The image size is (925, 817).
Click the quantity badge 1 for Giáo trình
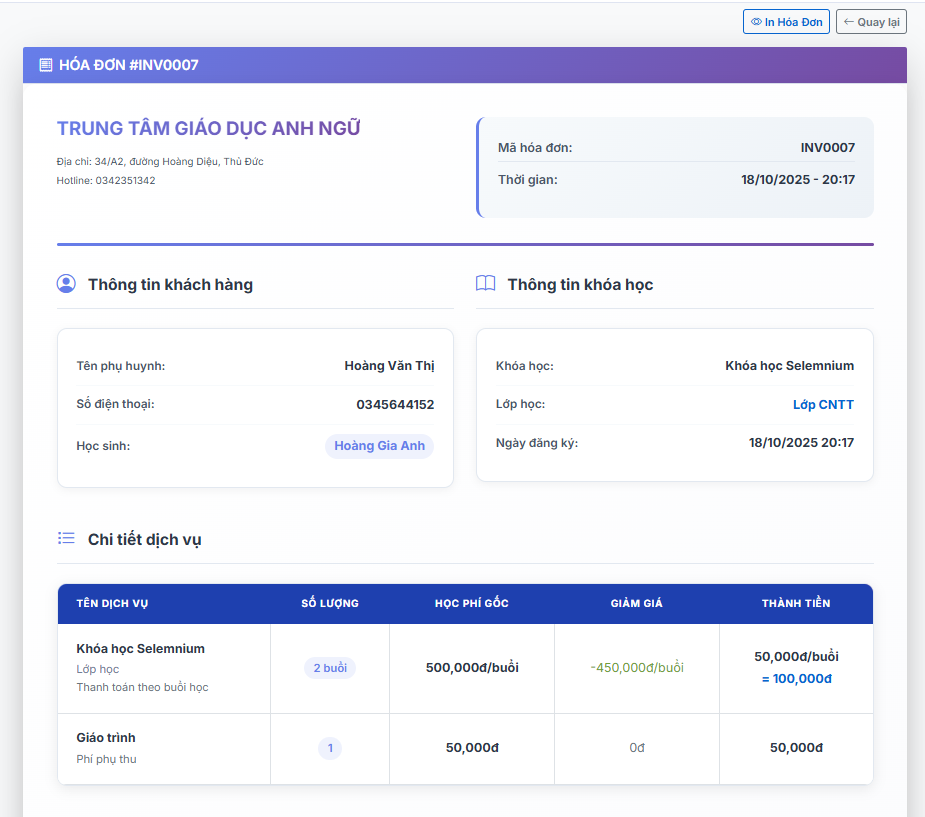pyautogui.click(x=329, y=748)
